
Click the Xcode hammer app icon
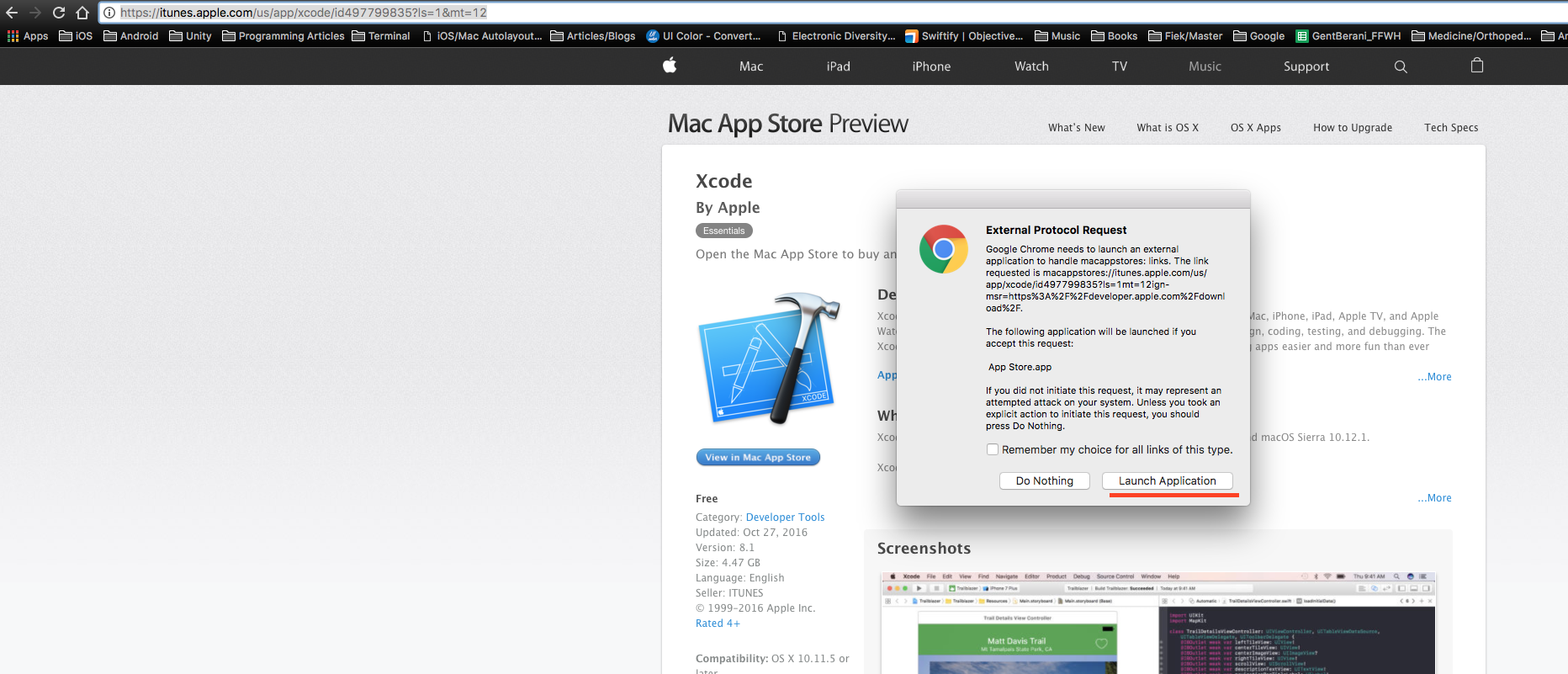click(769, 359)
